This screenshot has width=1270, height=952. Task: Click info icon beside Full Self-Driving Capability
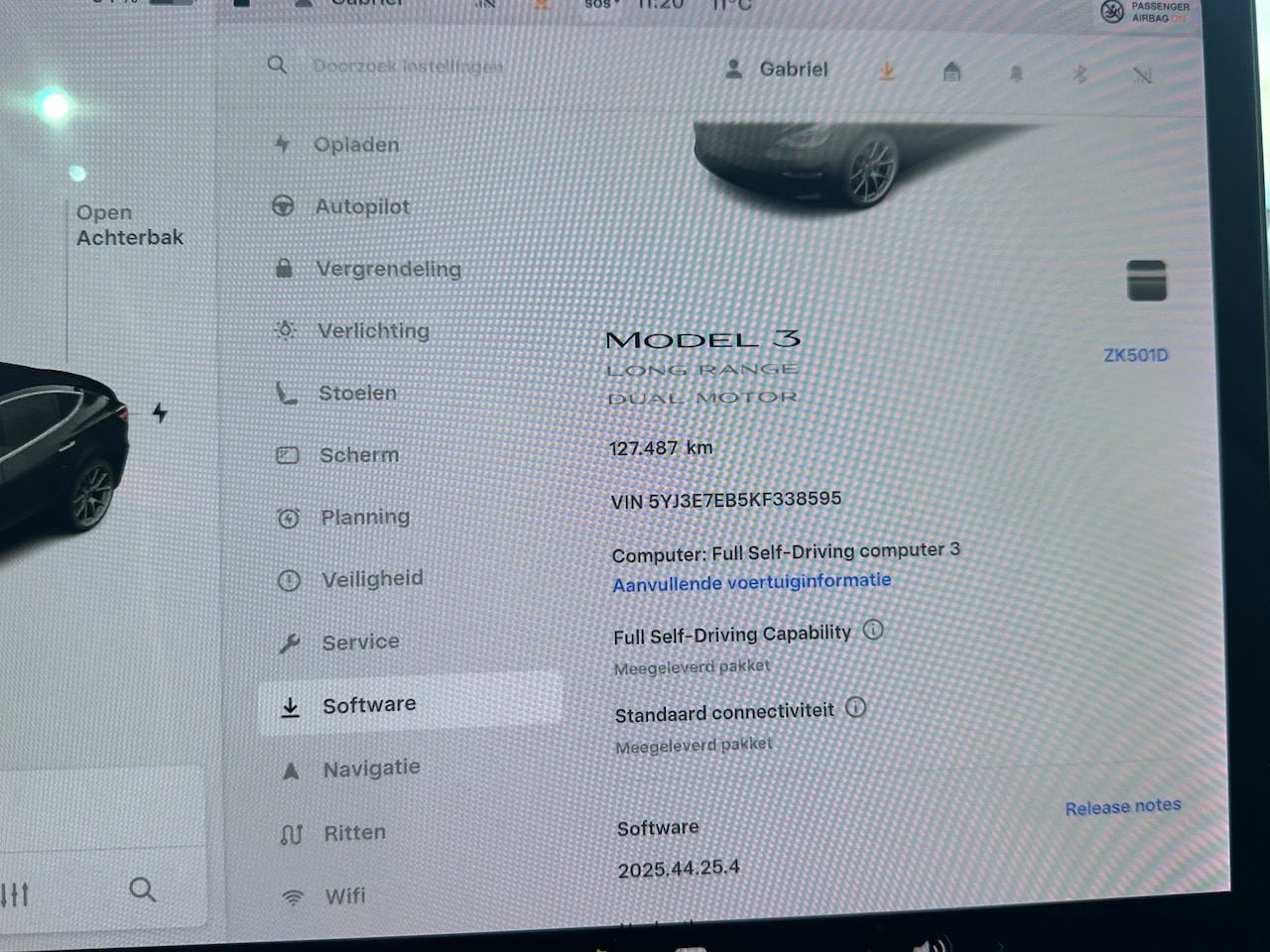tap(873, 630)
